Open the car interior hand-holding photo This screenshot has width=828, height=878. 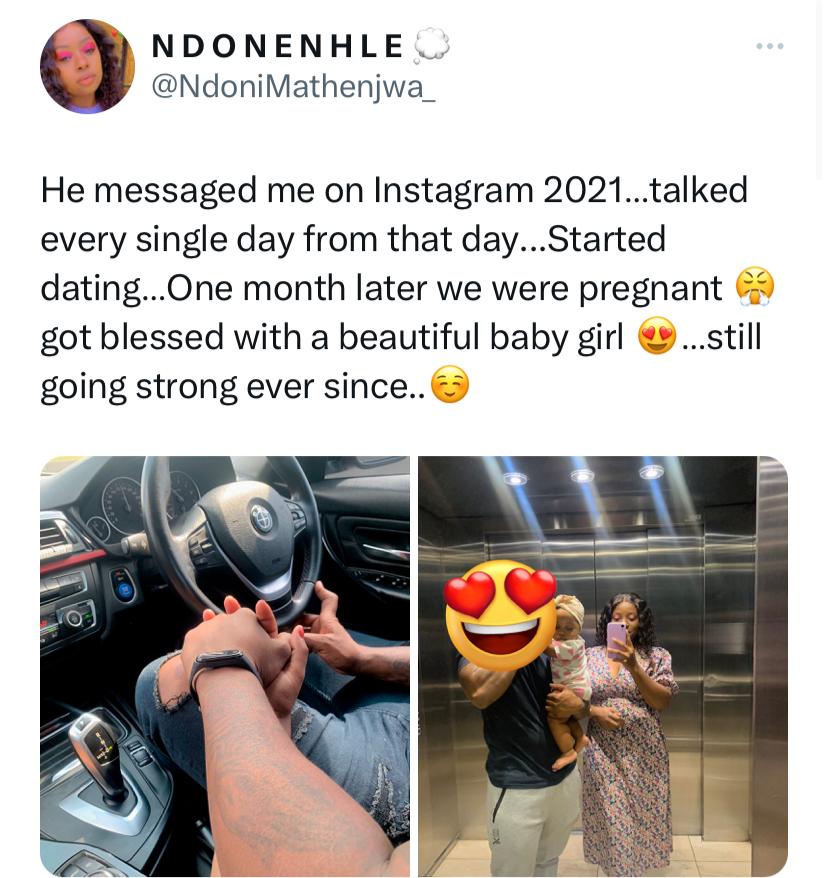click(225, 666)
